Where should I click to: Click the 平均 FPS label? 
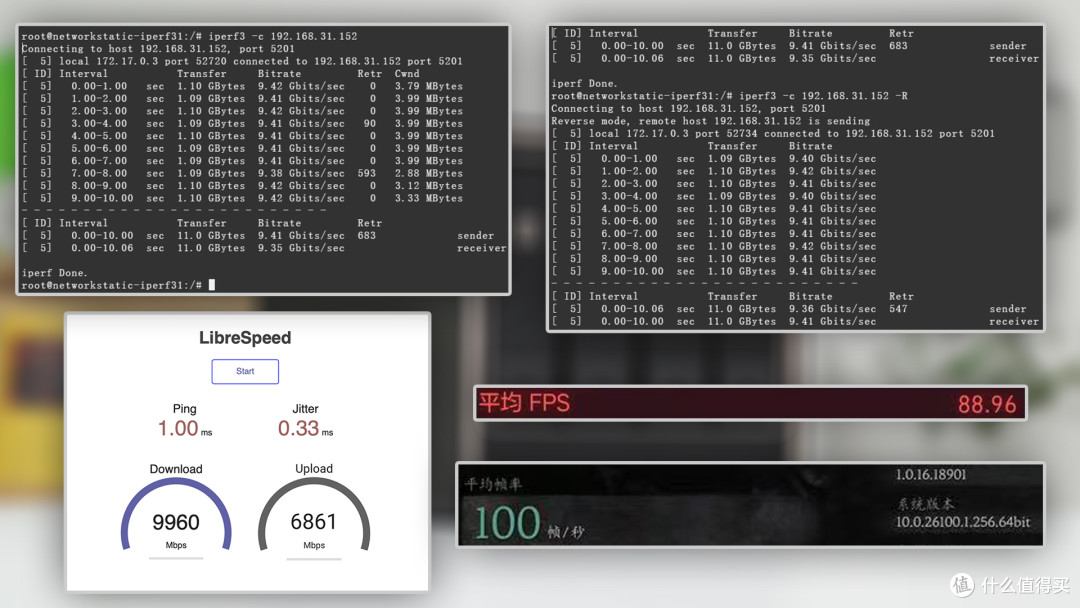(x=524, y=403)
